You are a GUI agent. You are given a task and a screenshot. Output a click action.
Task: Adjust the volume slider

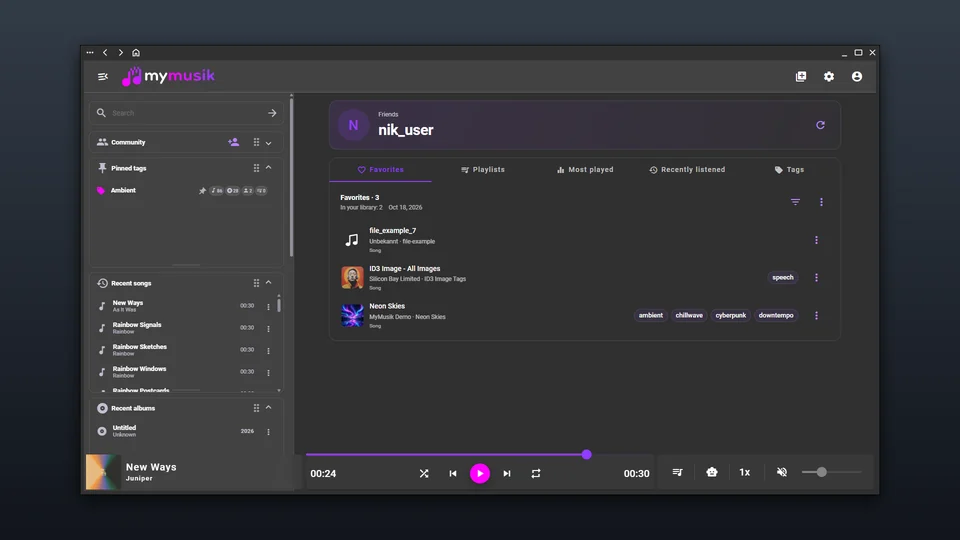coord(831,472)
